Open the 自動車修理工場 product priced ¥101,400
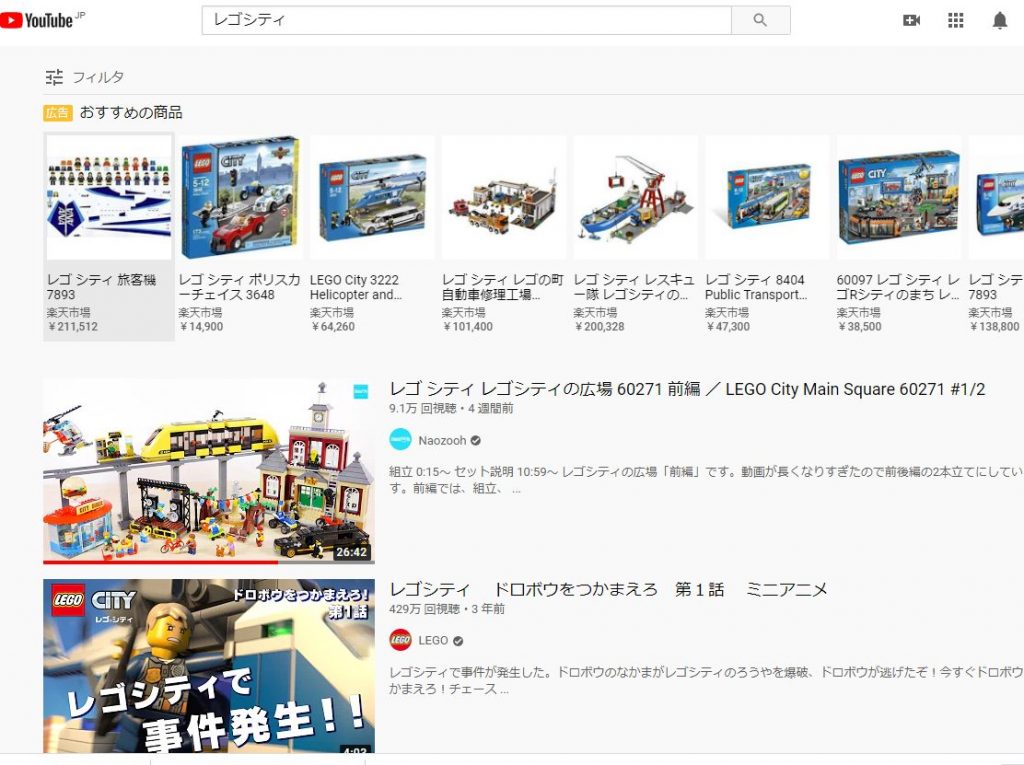The width and height of the screenshot is (1024, 765). 503,198
